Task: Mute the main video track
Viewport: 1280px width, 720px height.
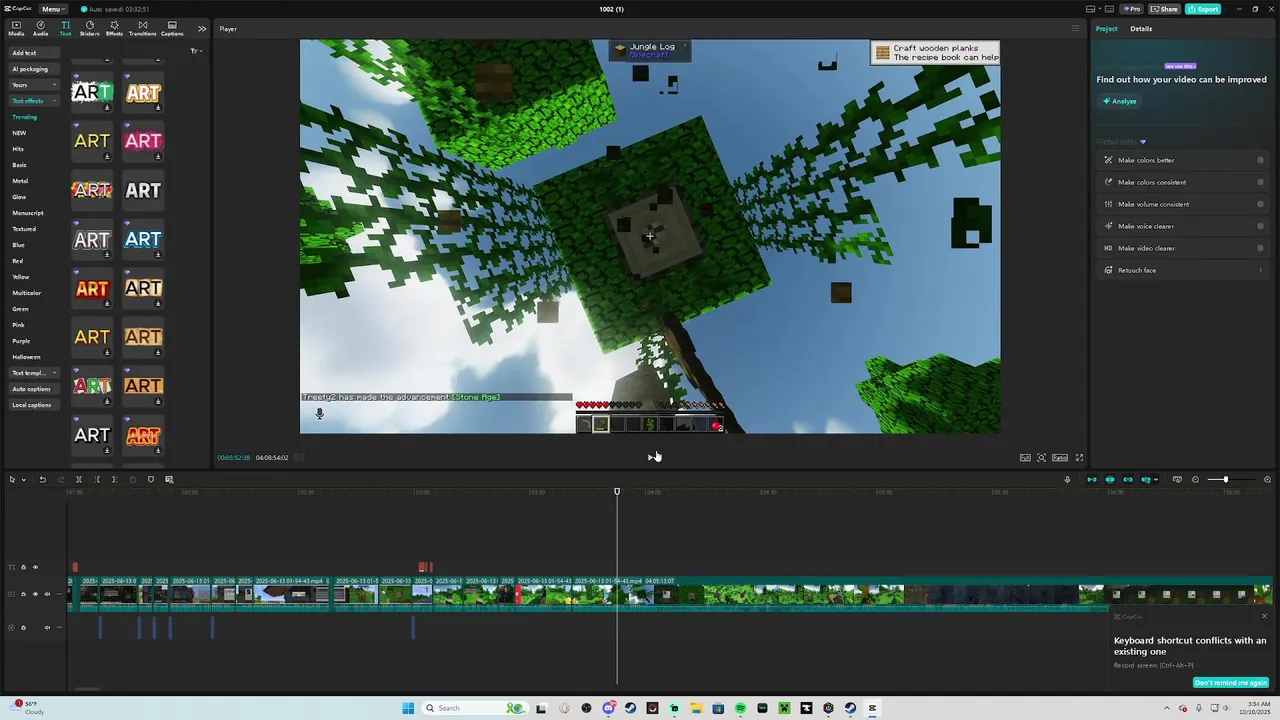Action: pyautogui.click(x=48, y=594)
